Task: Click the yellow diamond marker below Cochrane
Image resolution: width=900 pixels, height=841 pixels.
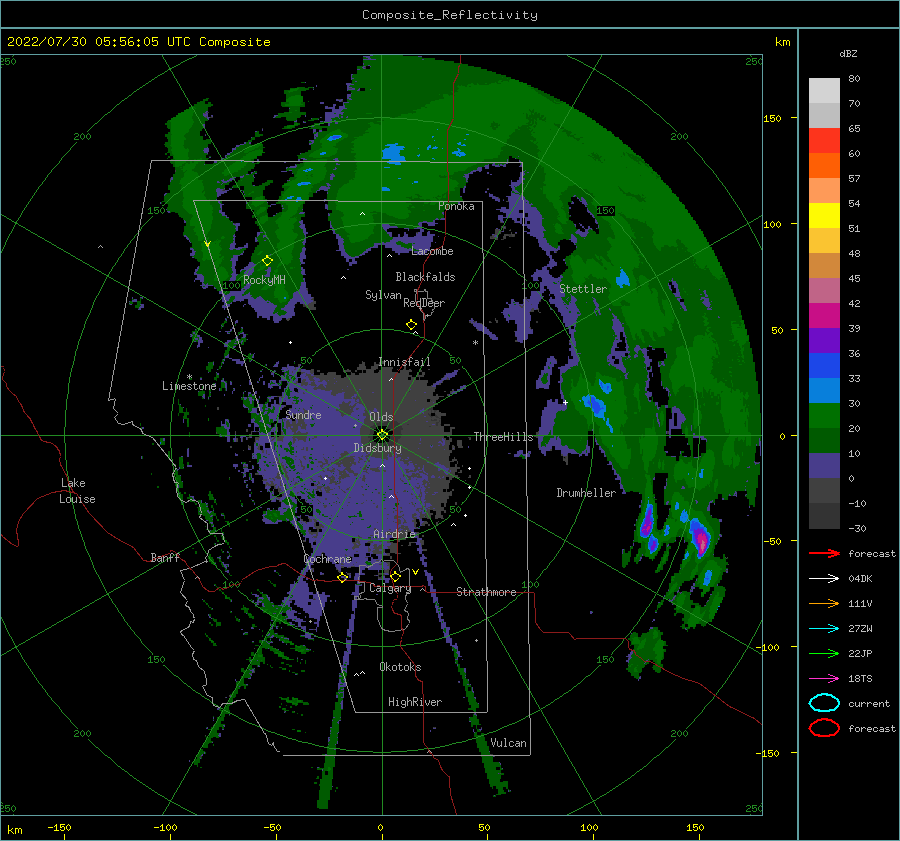Action: pyautogui.click(x=343, y=577)
